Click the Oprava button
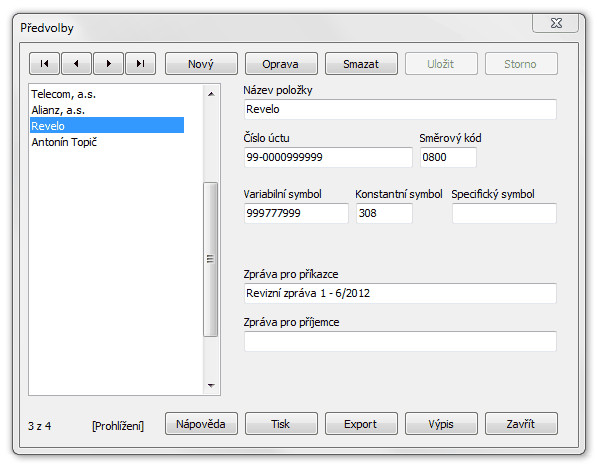This screenshot has width=597, height=467. pyautogui.click(x=281, y=64)
